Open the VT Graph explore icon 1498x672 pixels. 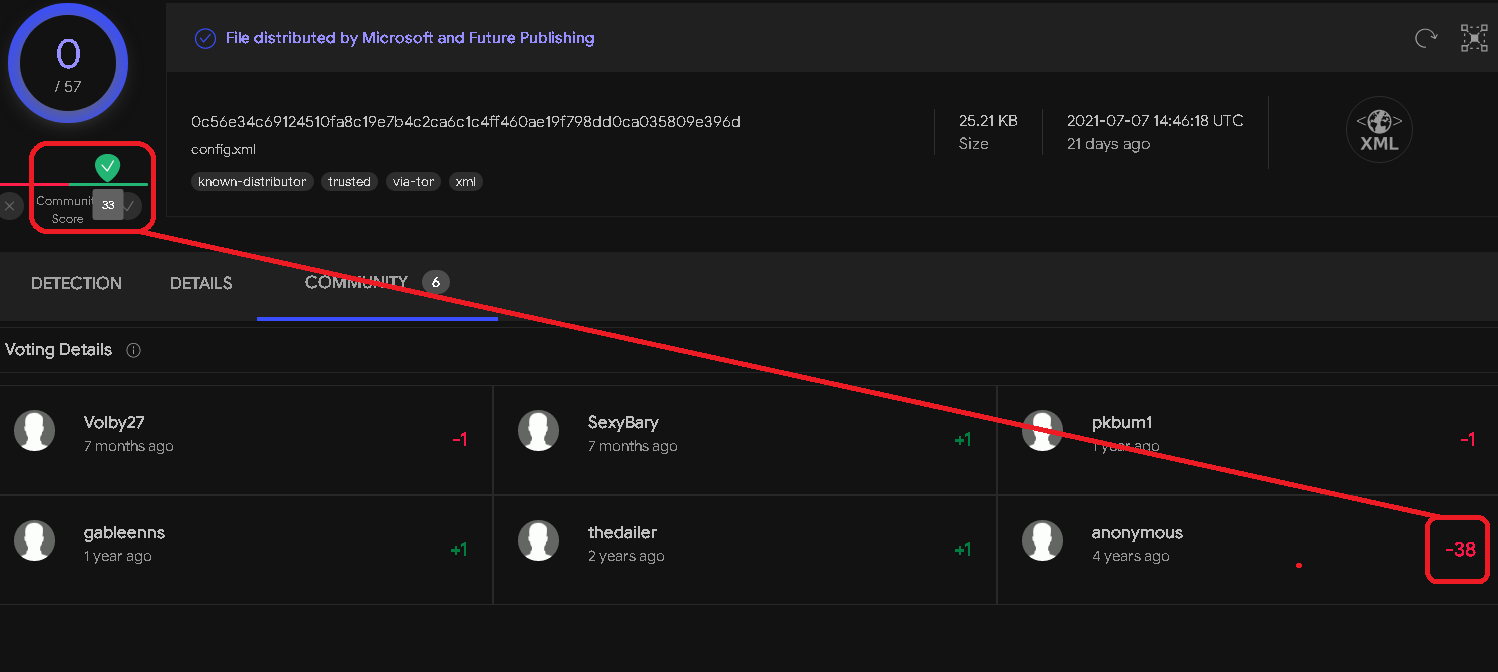1473,38
